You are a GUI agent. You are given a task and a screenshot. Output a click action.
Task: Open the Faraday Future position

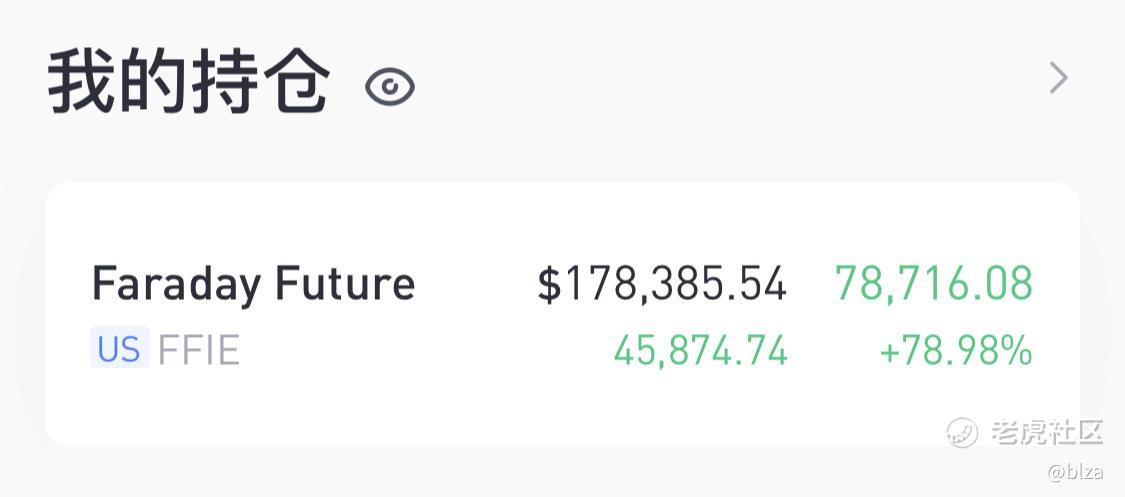(562, 314)
